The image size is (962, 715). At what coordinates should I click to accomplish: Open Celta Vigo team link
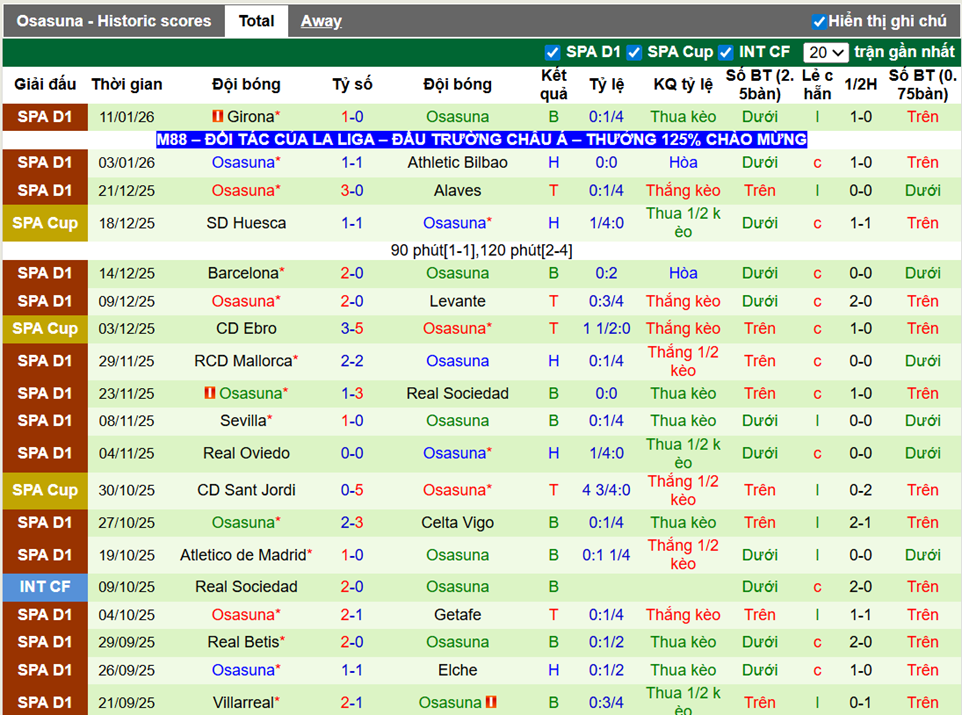point(457,523)
